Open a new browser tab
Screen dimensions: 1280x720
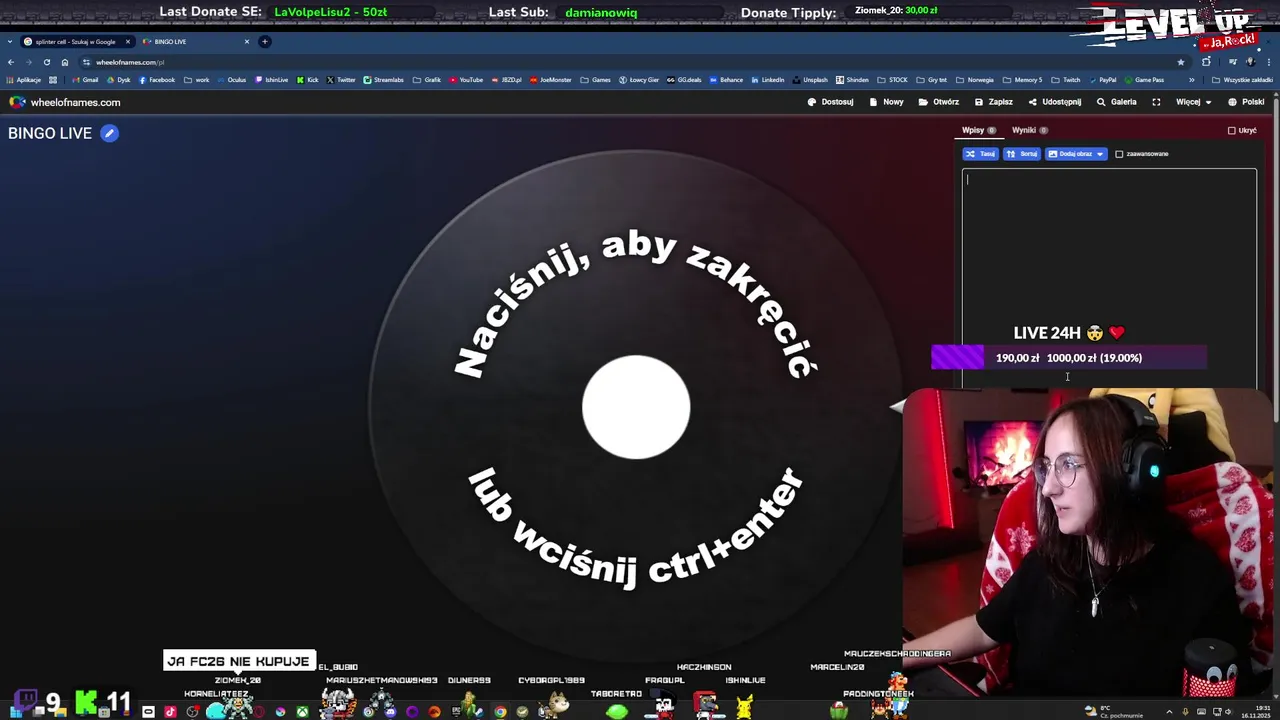click(x=265, y=41)
